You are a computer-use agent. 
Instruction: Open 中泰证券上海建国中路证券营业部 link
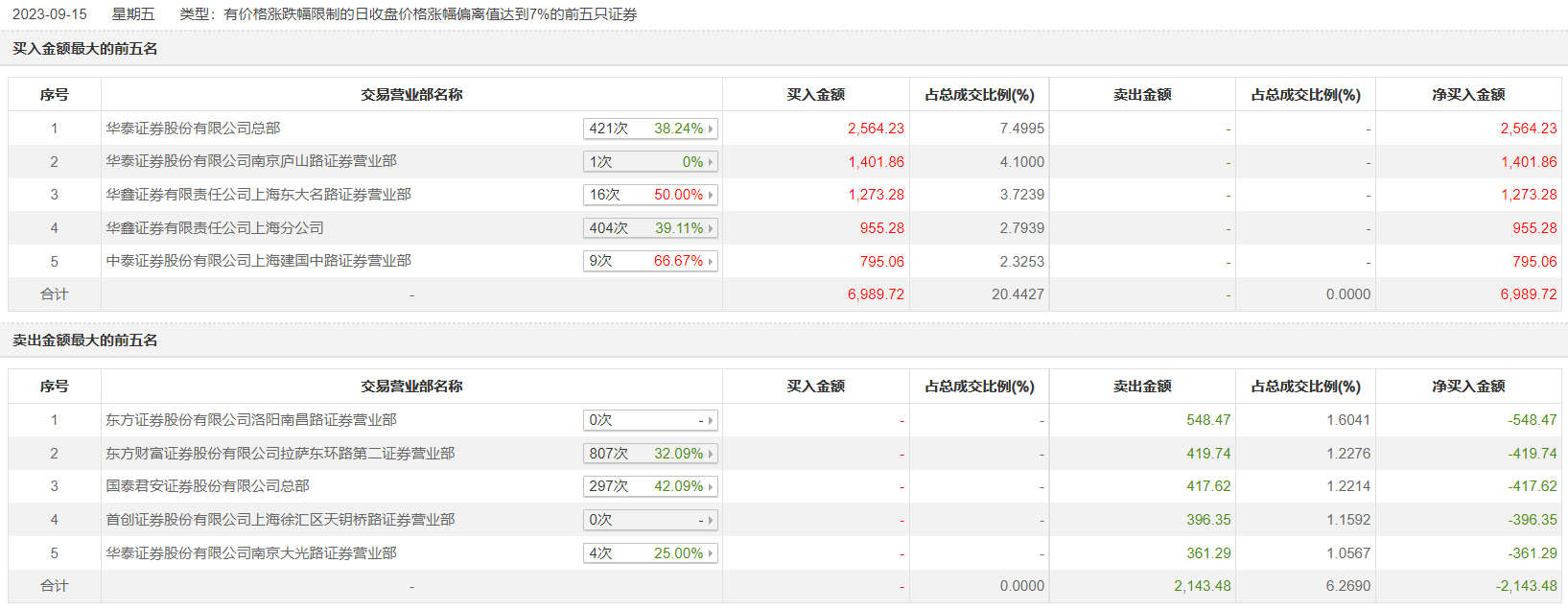click(x=258, y=261)
